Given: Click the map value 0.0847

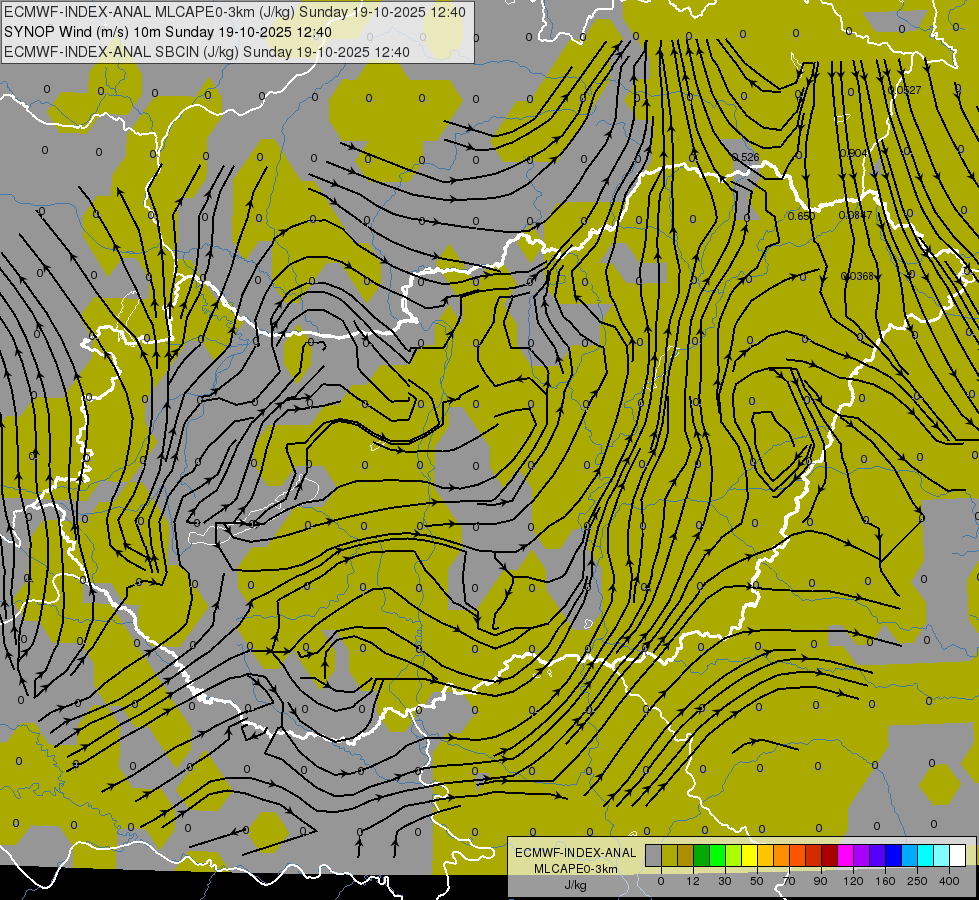Looking at the screenshot, I should 855,215.
